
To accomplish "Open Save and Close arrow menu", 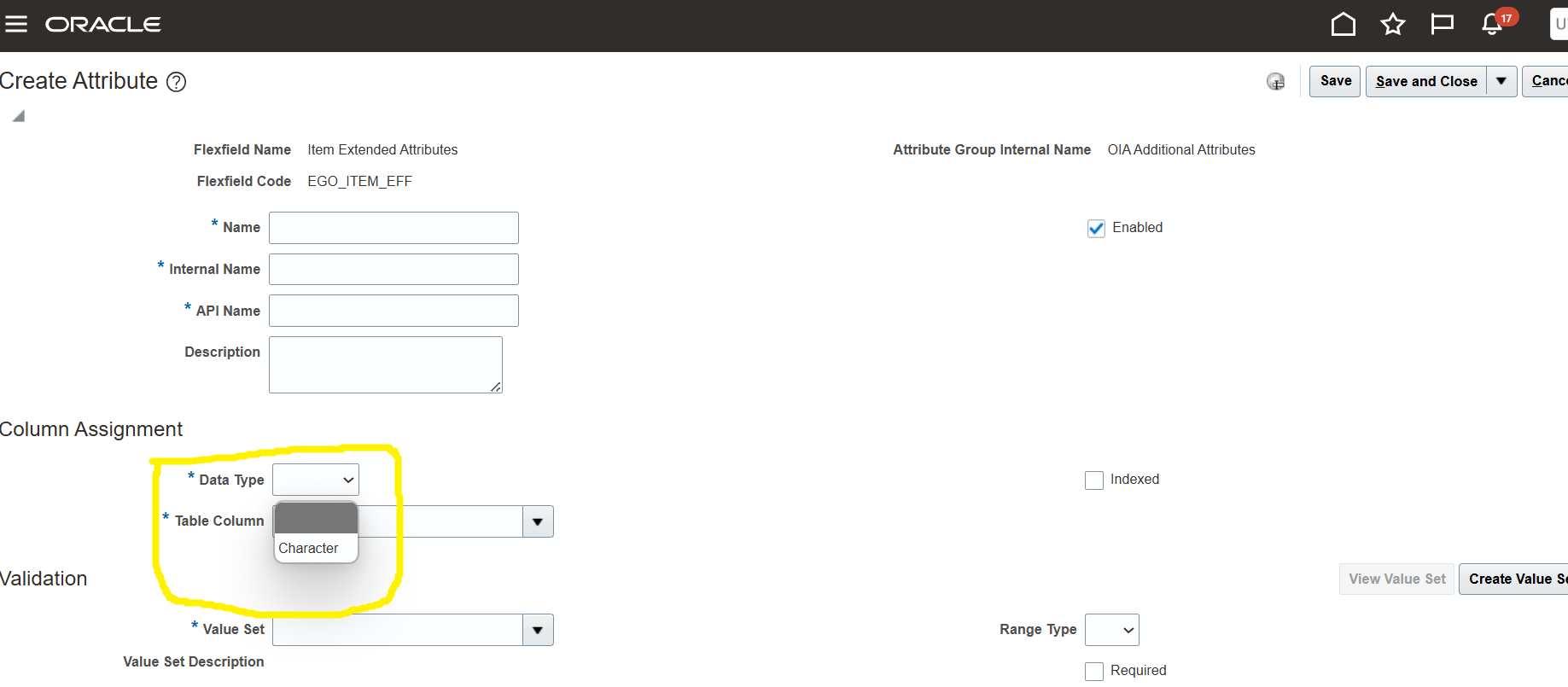I will 1501,81.
